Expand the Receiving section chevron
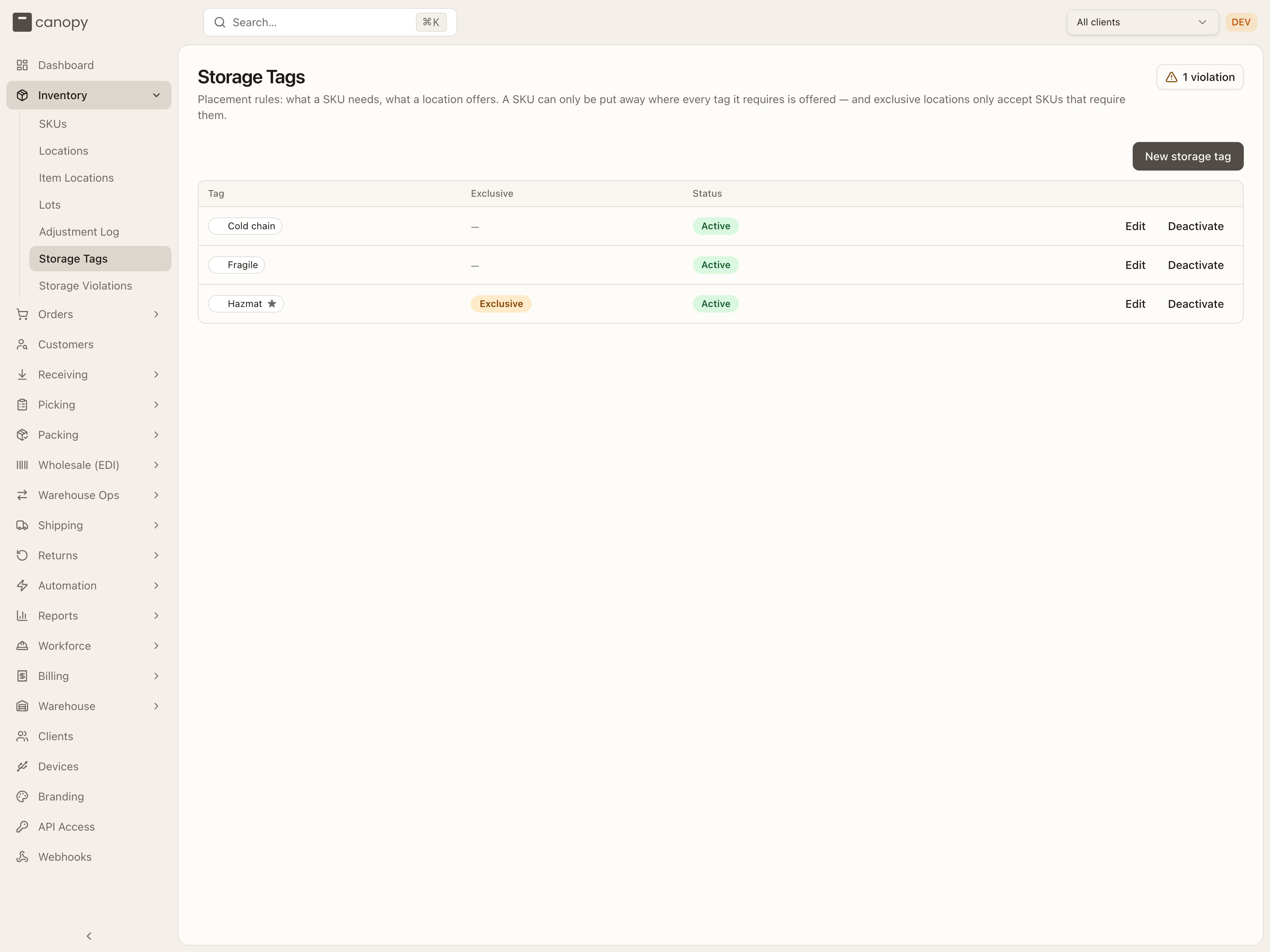 [x=156, y=375]
